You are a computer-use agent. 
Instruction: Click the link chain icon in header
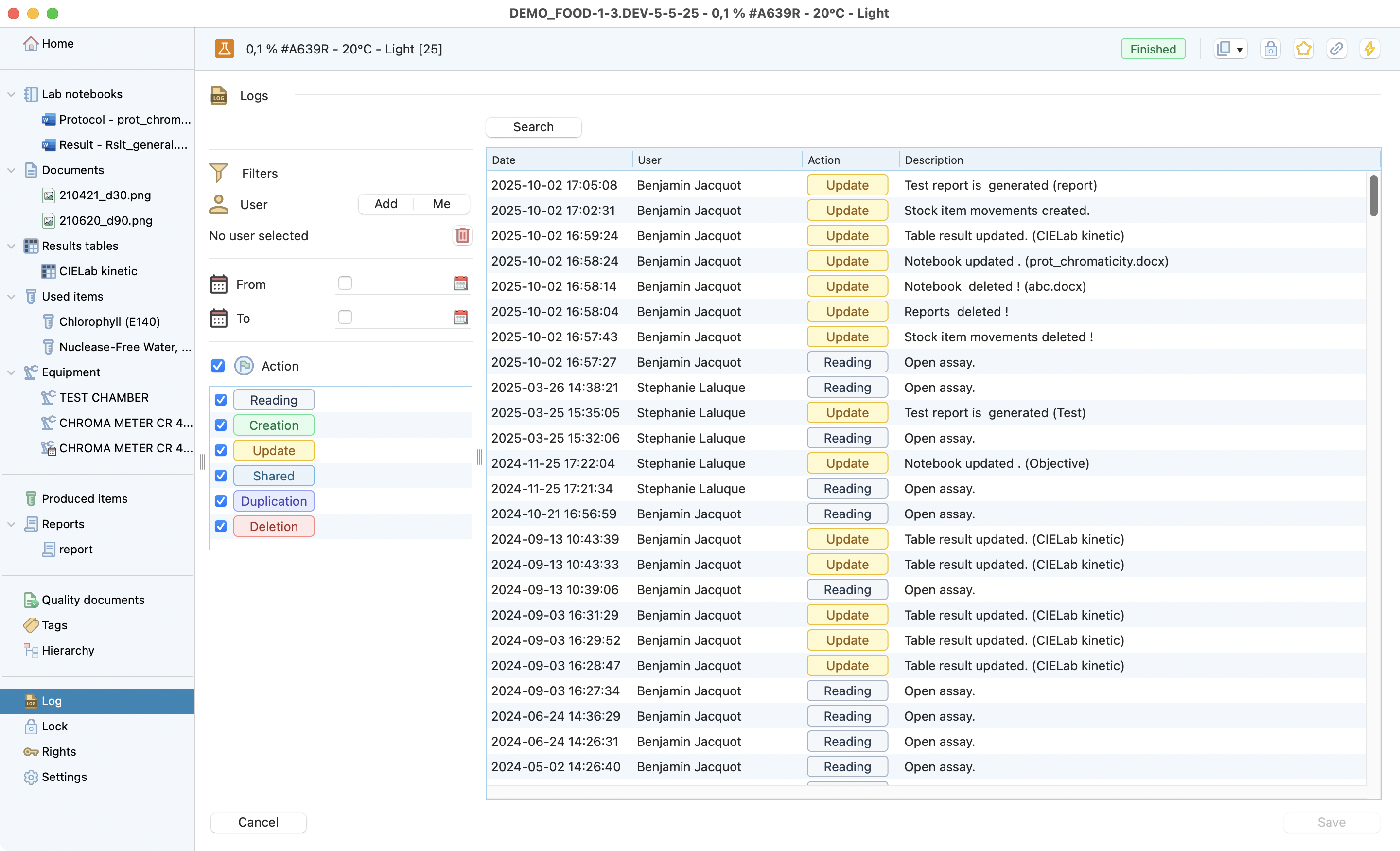tap(1336, 49)
